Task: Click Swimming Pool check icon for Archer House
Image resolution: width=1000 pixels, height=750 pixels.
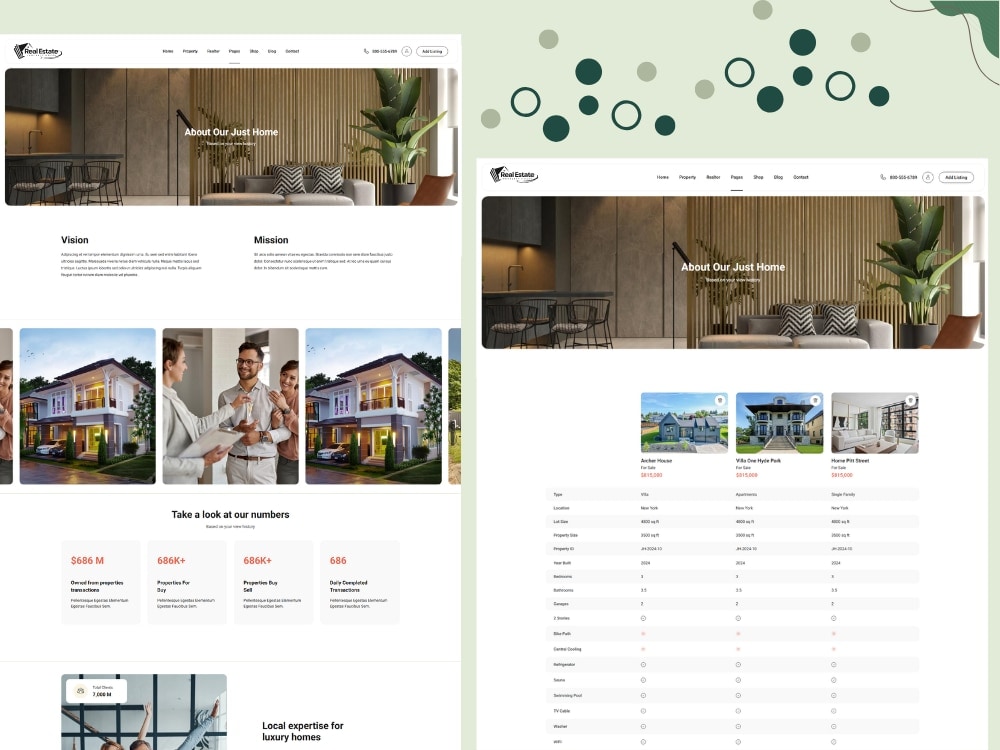Action: [x=643, y=695]
